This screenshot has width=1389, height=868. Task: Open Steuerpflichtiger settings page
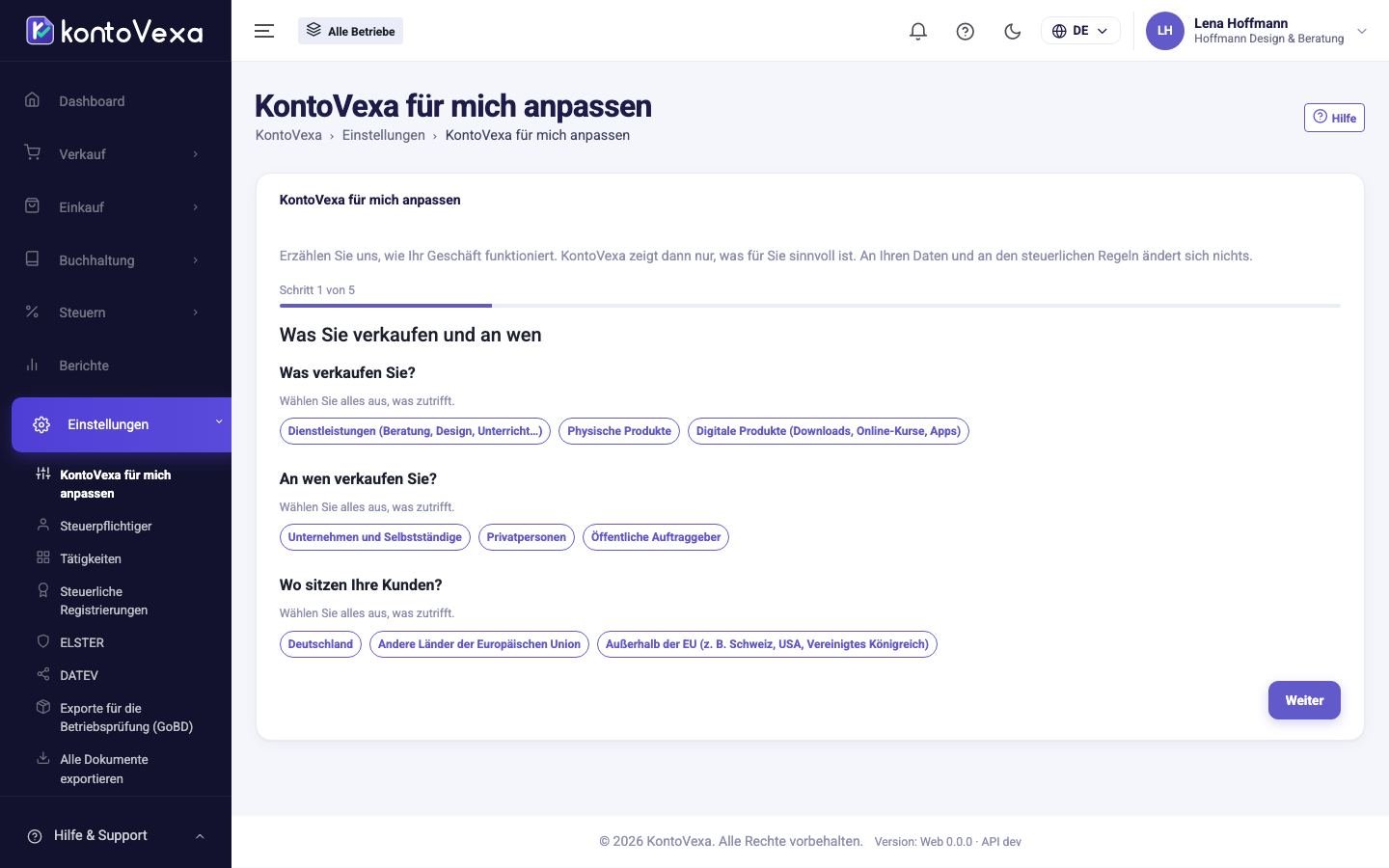[106, 526]
